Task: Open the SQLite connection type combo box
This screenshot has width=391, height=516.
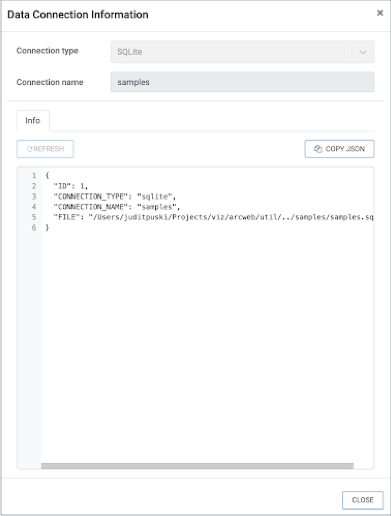Action: click(242, 52)
